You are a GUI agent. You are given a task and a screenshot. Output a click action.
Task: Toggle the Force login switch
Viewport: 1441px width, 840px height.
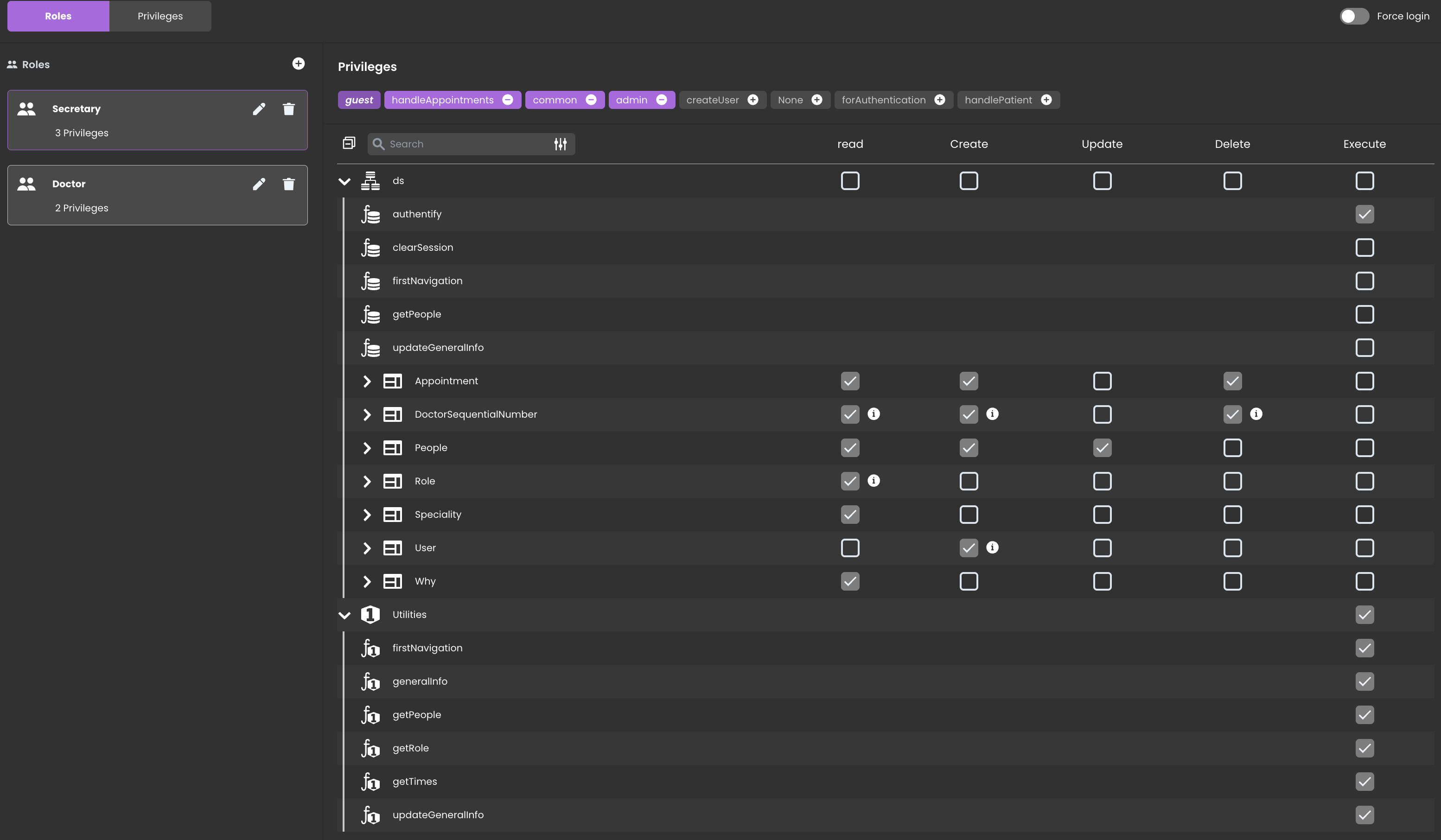[x=1354, y=16]
